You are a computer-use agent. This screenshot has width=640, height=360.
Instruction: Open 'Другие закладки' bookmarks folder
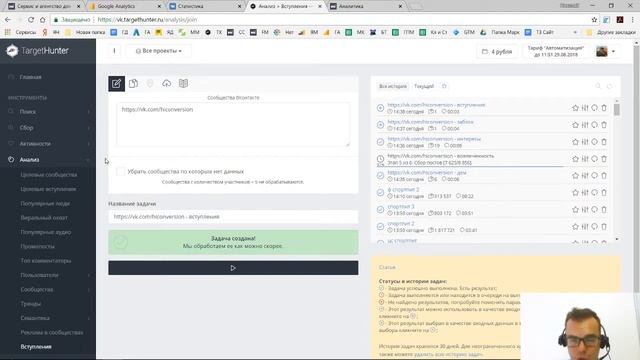coord(611,32)
